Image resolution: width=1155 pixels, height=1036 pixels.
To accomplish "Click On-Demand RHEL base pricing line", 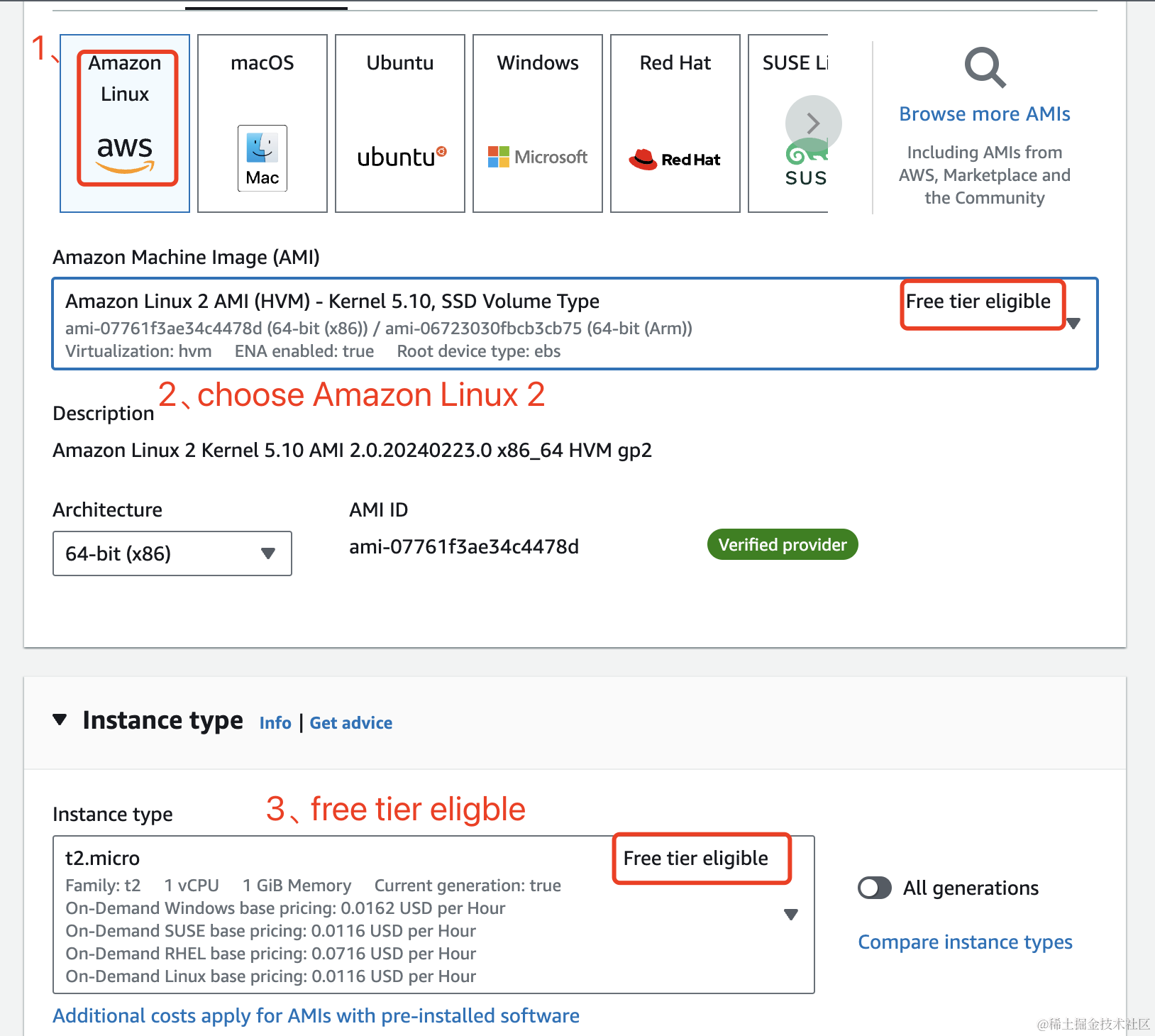I will pos(271,954).
